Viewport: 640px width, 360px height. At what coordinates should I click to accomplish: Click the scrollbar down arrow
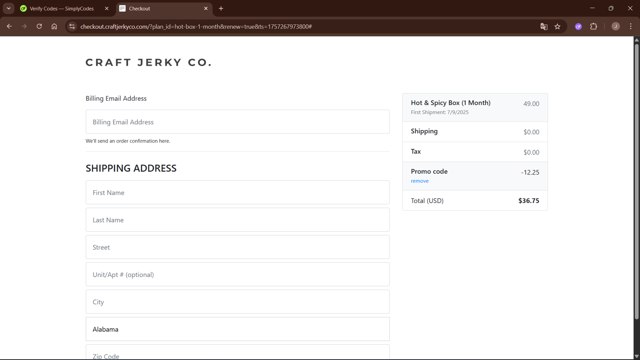coord(636,357)
